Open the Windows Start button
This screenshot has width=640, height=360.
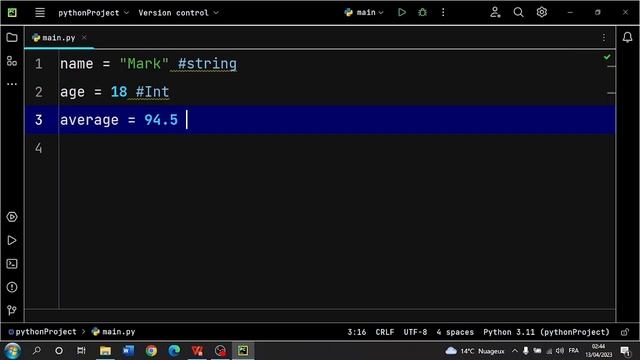[x=13, y=351]
